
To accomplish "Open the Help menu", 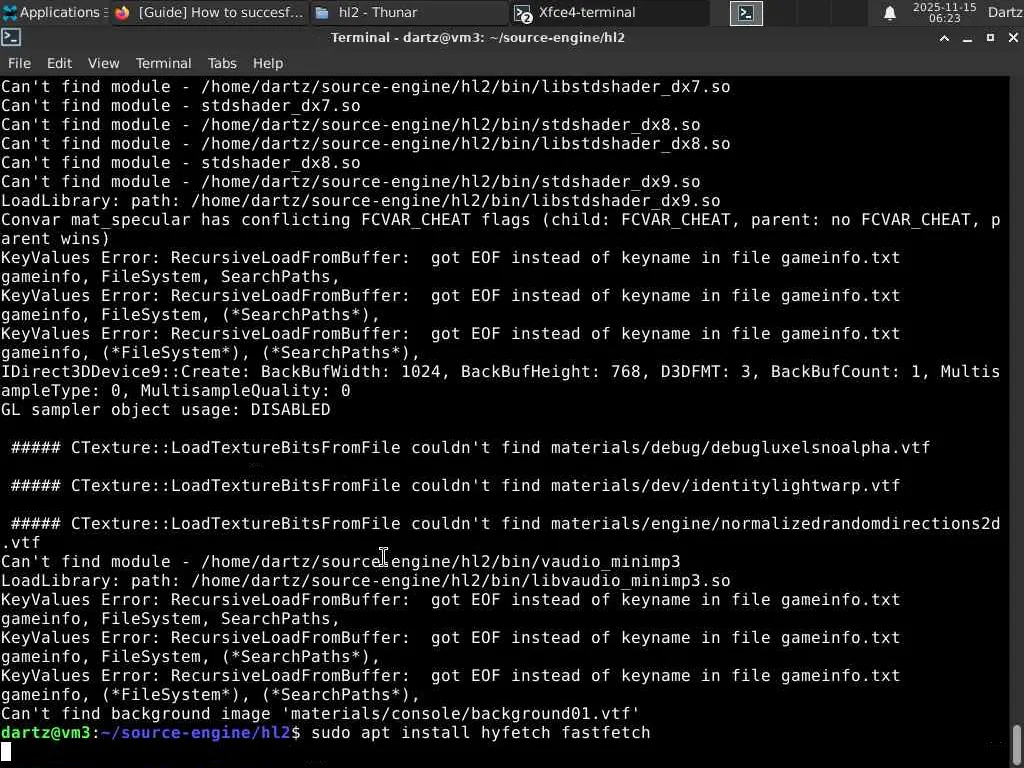I will coord(268,63).
